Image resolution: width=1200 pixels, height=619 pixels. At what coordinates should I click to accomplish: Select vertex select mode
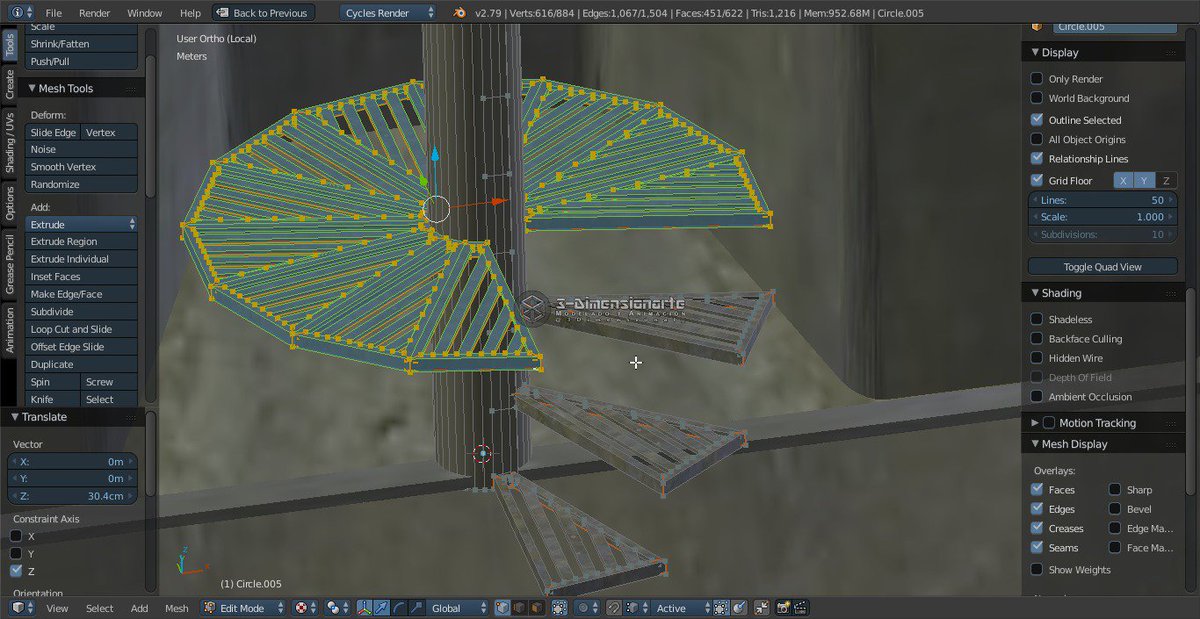pos(502,608)
